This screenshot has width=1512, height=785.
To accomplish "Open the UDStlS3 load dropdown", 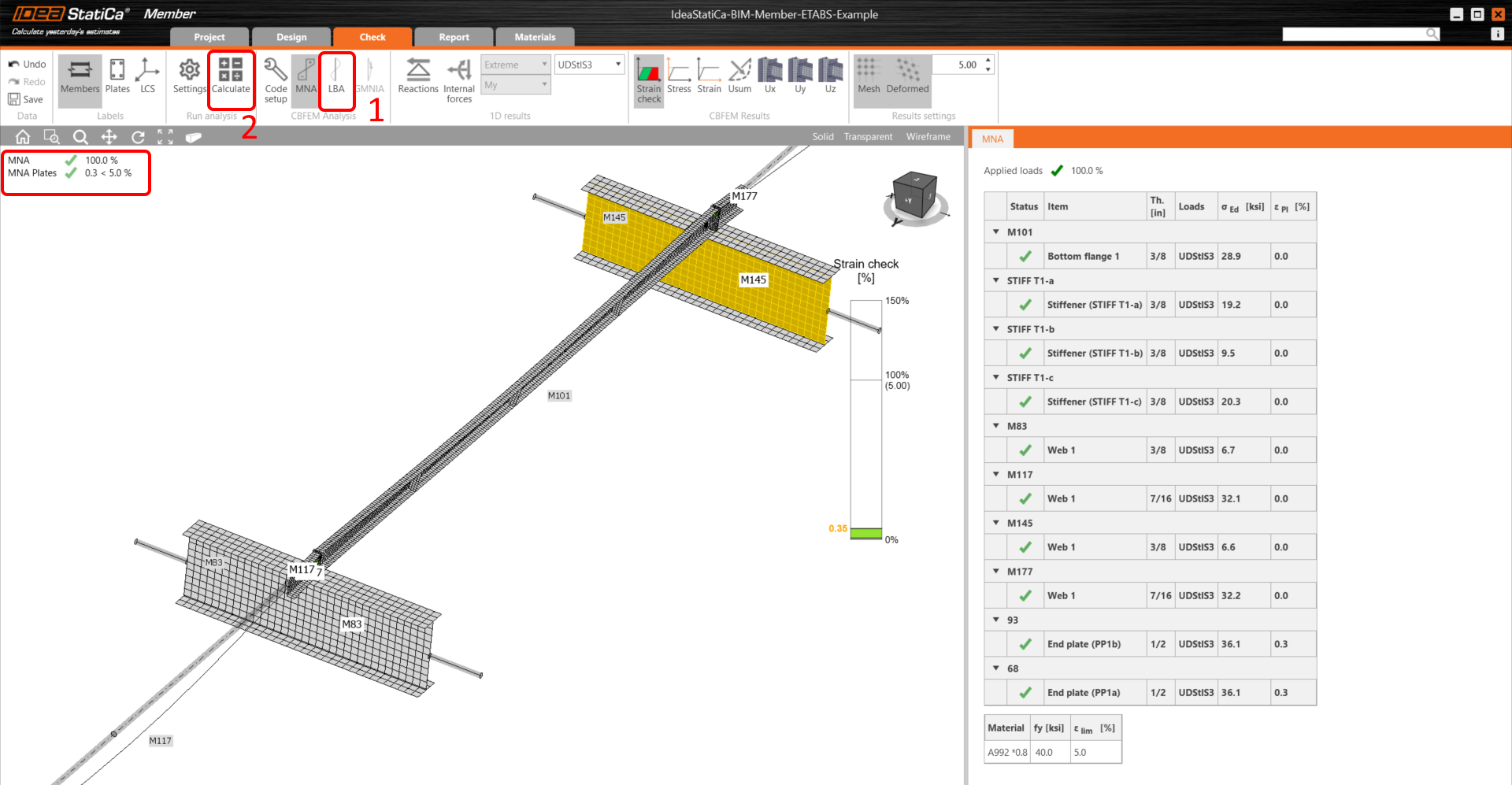I will point(590,65).
